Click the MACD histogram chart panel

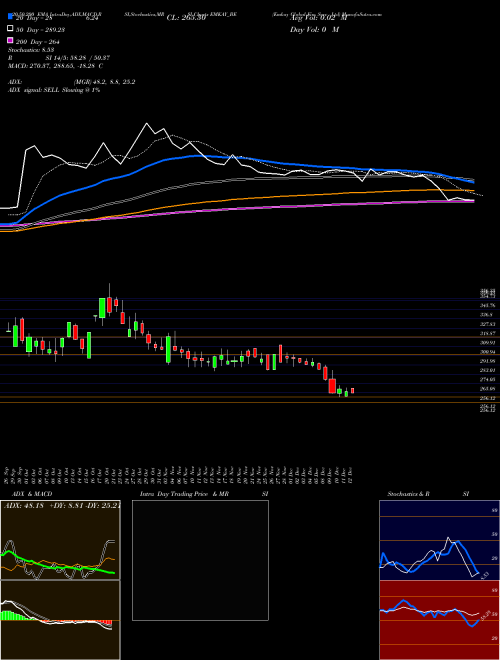point(60,620)
